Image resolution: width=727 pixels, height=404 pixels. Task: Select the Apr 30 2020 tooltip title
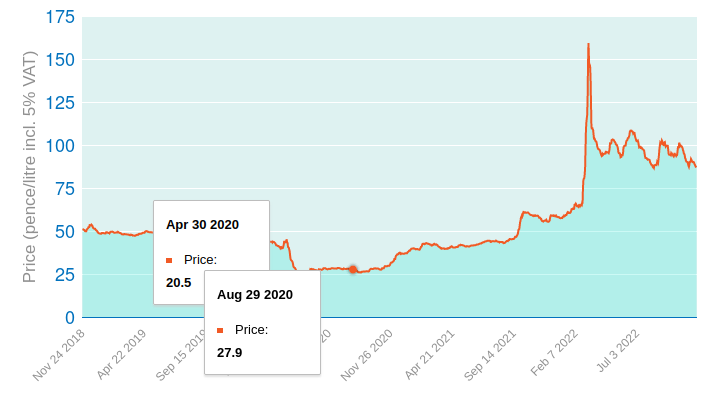point(202,225)
